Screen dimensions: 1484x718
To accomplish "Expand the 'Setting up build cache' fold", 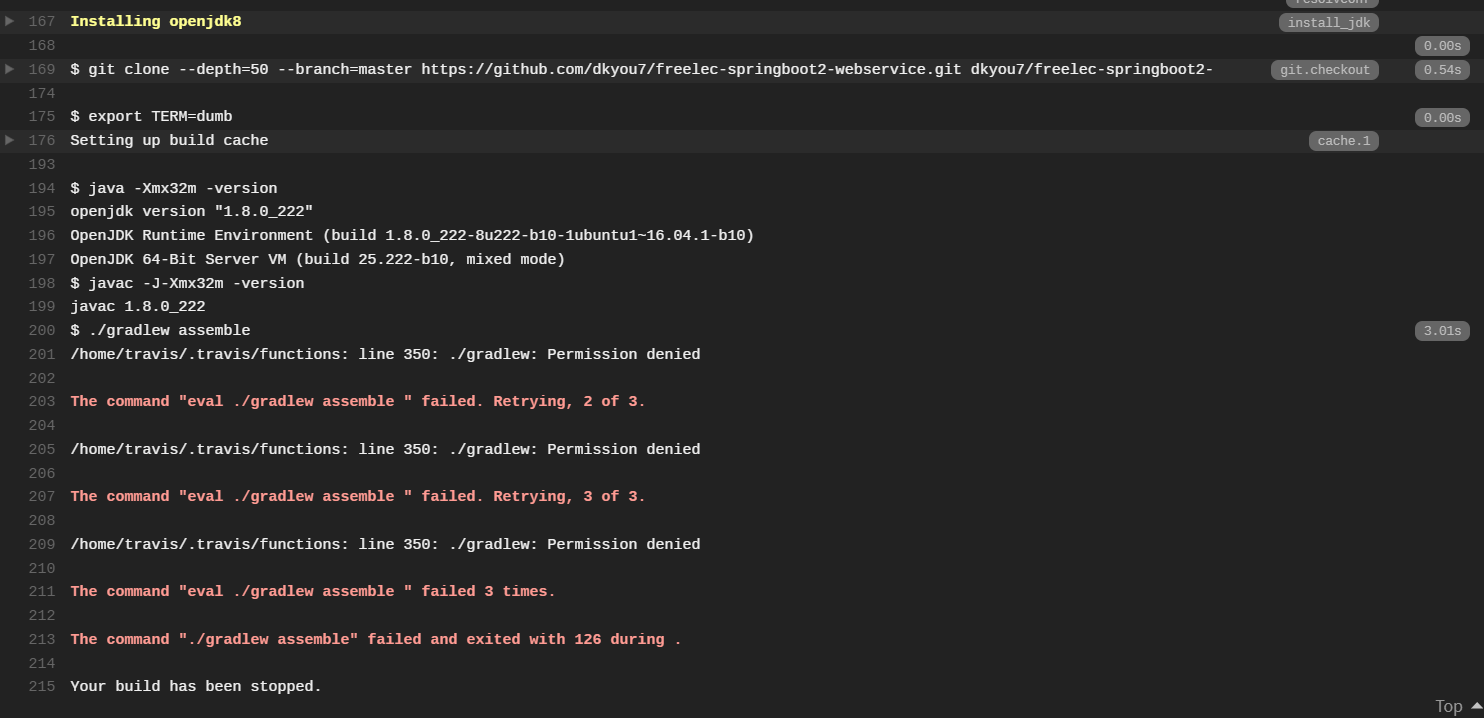I will coord(10,140).
